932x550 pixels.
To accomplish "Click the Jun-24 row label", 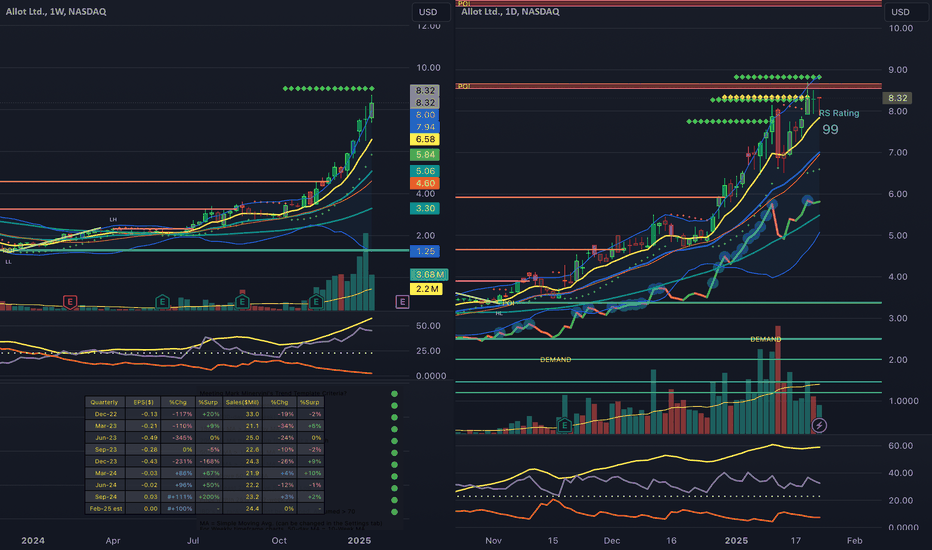I will tap(105, 485).
